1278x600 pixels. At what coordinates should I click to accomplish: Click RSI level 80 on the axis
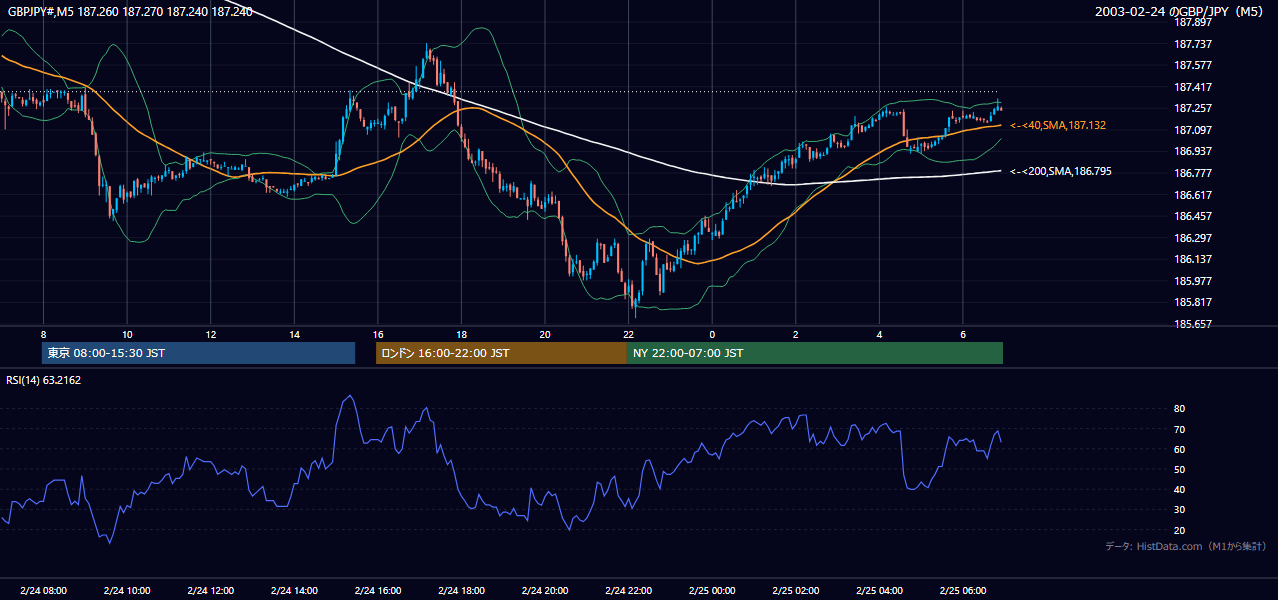(1179, 409)
